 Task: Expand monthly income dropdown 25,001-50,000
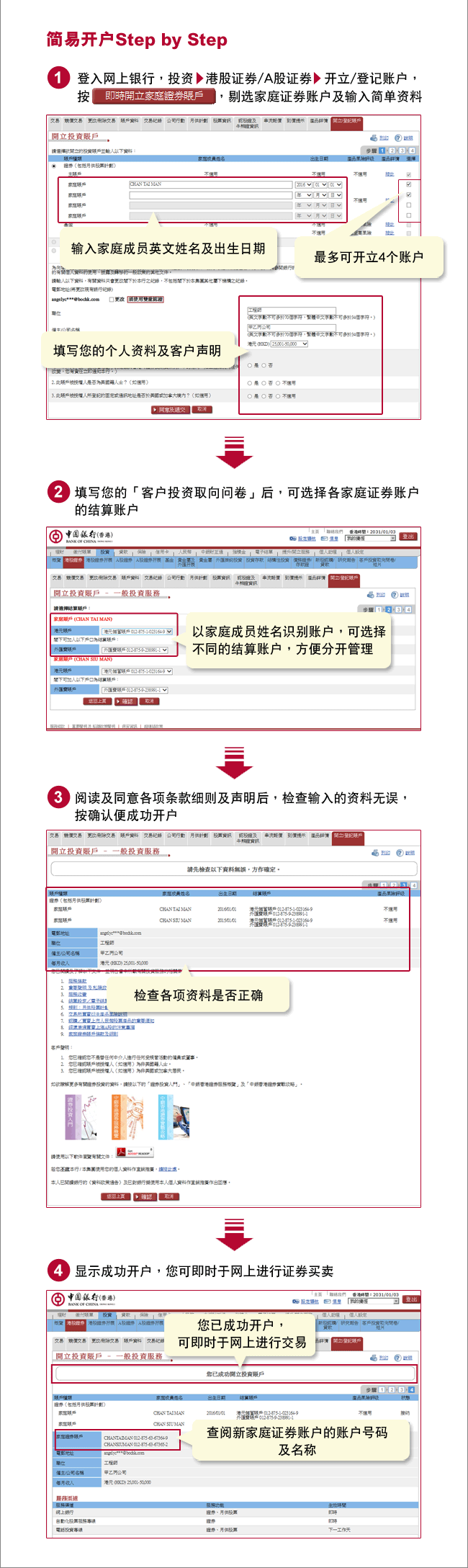click(x=289, y=344)
